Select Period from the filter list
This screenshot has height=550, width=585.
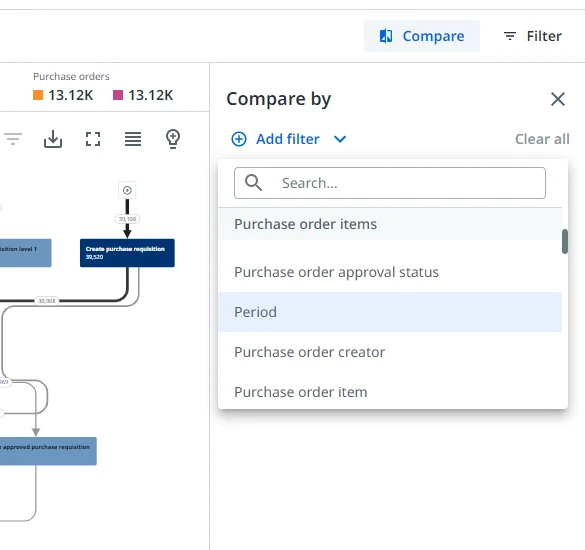point(390,312)
